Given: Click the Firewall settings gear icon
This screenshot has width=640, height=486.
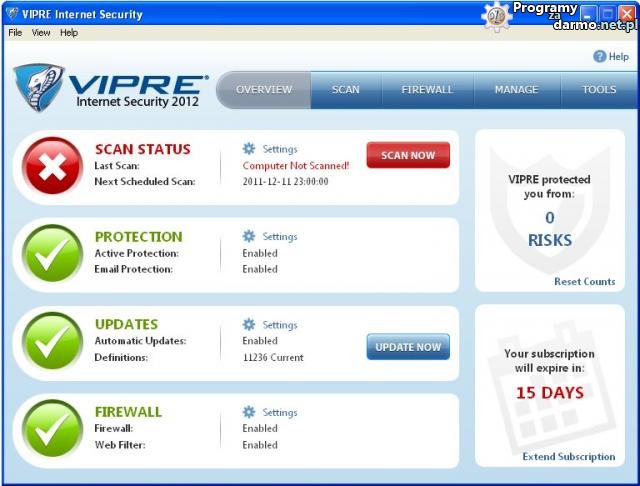Looking at the screenshot, I should pos(249,412).
